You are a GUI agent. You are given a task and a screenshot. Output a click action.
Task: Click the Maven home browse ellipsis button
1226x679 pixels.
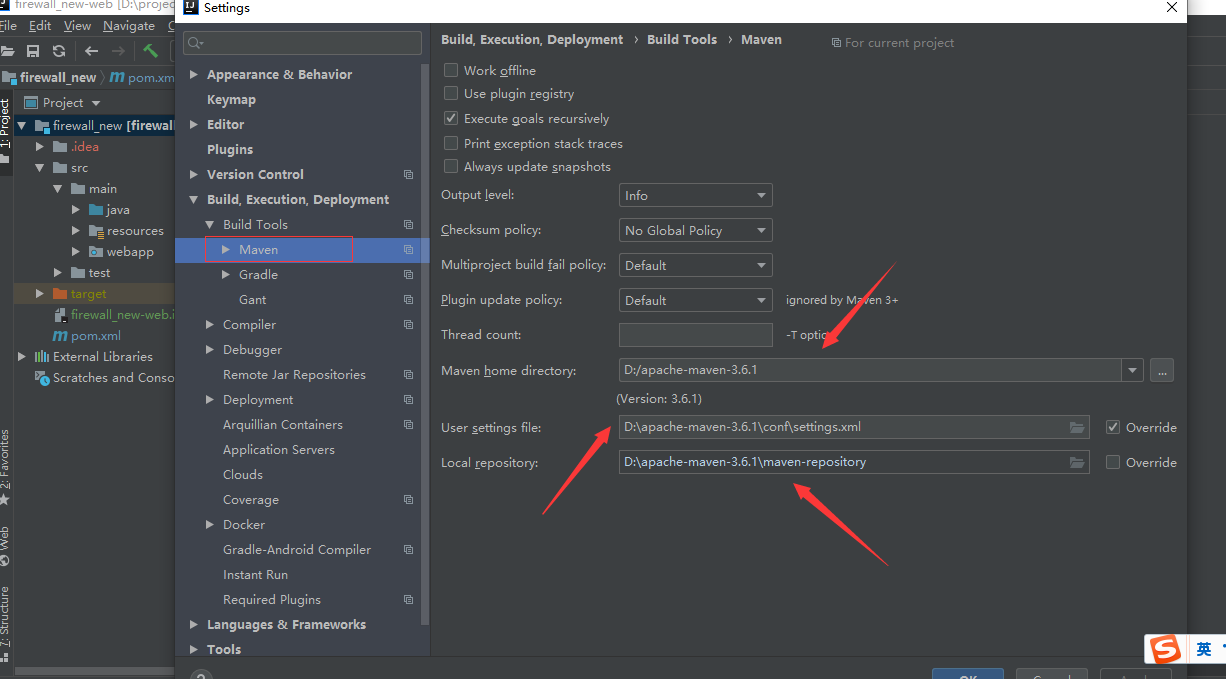pos(1161,370)
